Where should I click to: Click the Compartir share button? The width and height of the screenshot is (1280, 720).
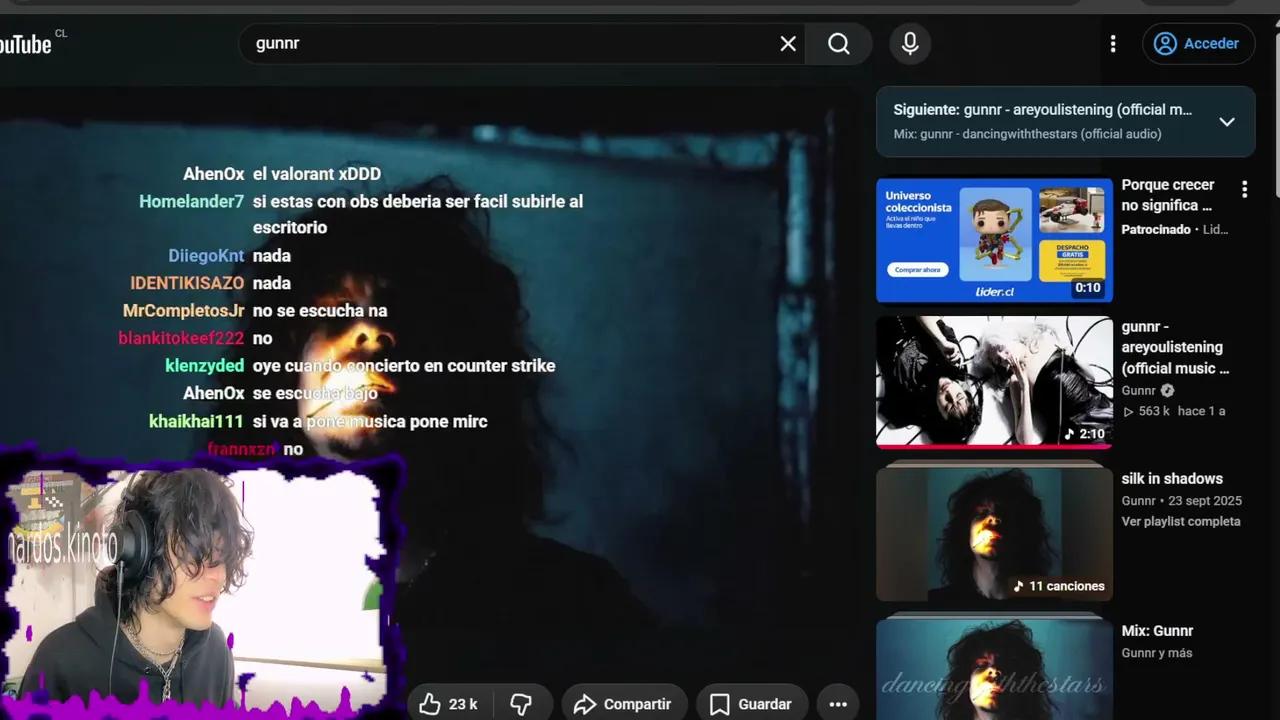(x=623, y=704)
